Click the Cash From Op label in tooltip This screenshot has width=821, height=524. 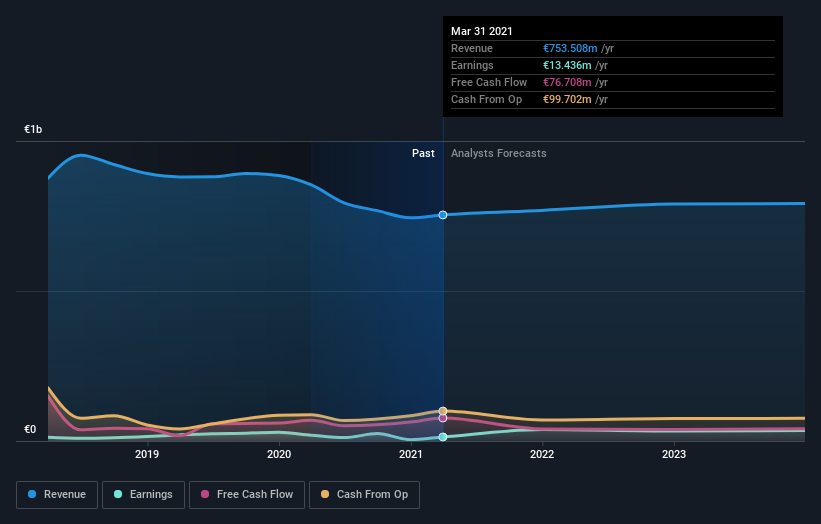486,99
